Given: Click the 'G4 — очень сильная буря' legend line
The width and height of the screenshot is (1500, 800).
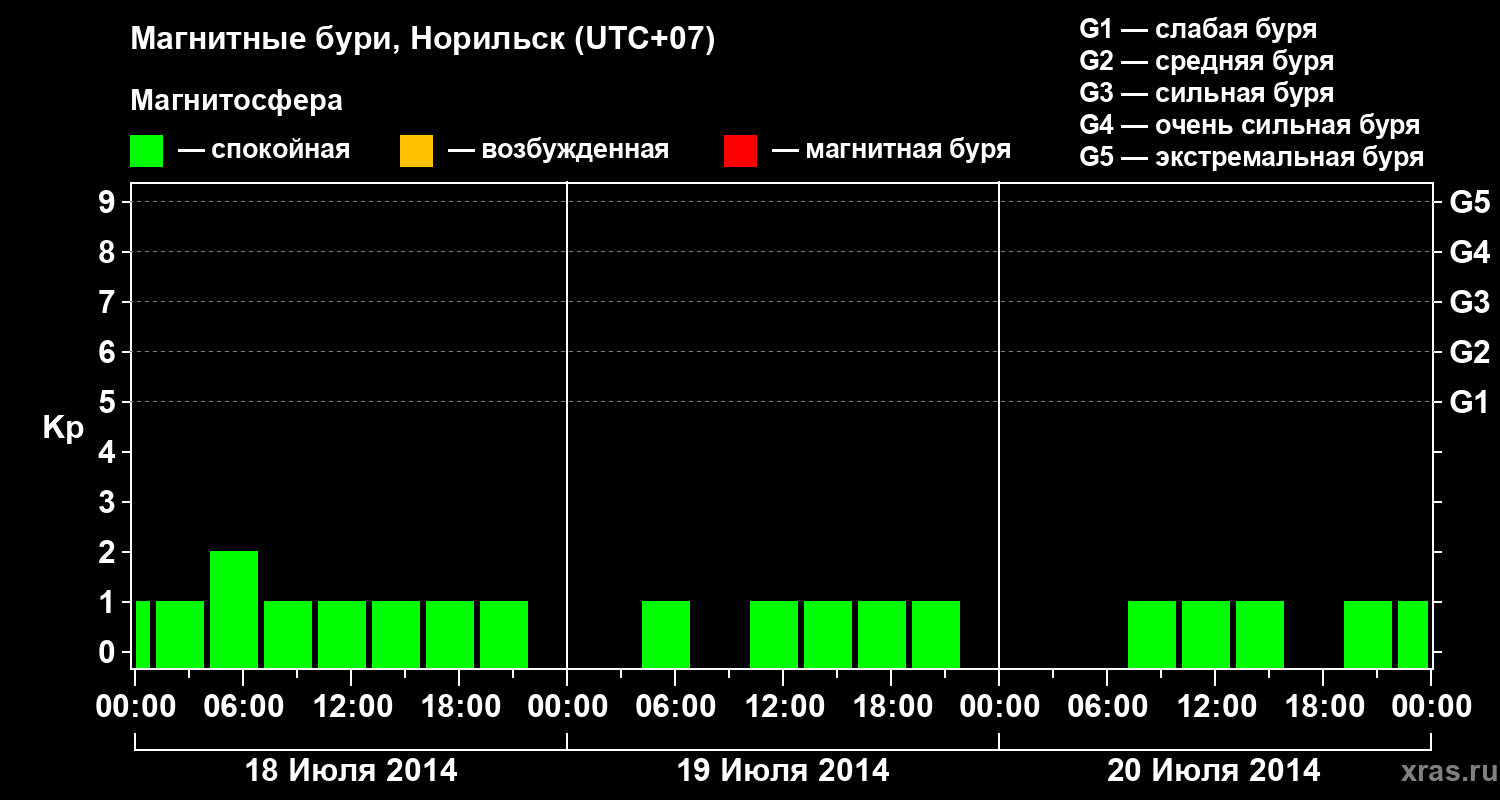Looking at the screenshot, I should 1250,125.
